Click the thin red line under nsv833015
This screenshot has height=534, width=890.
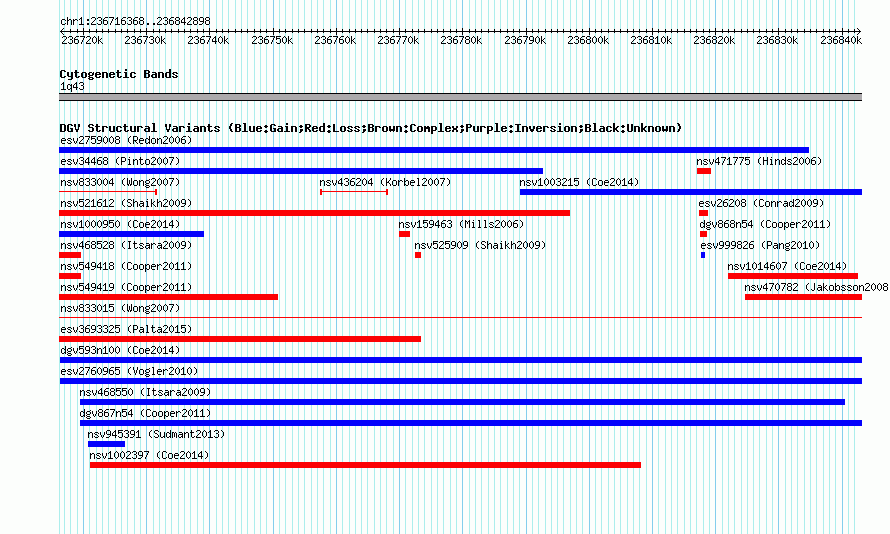(461, 318)
